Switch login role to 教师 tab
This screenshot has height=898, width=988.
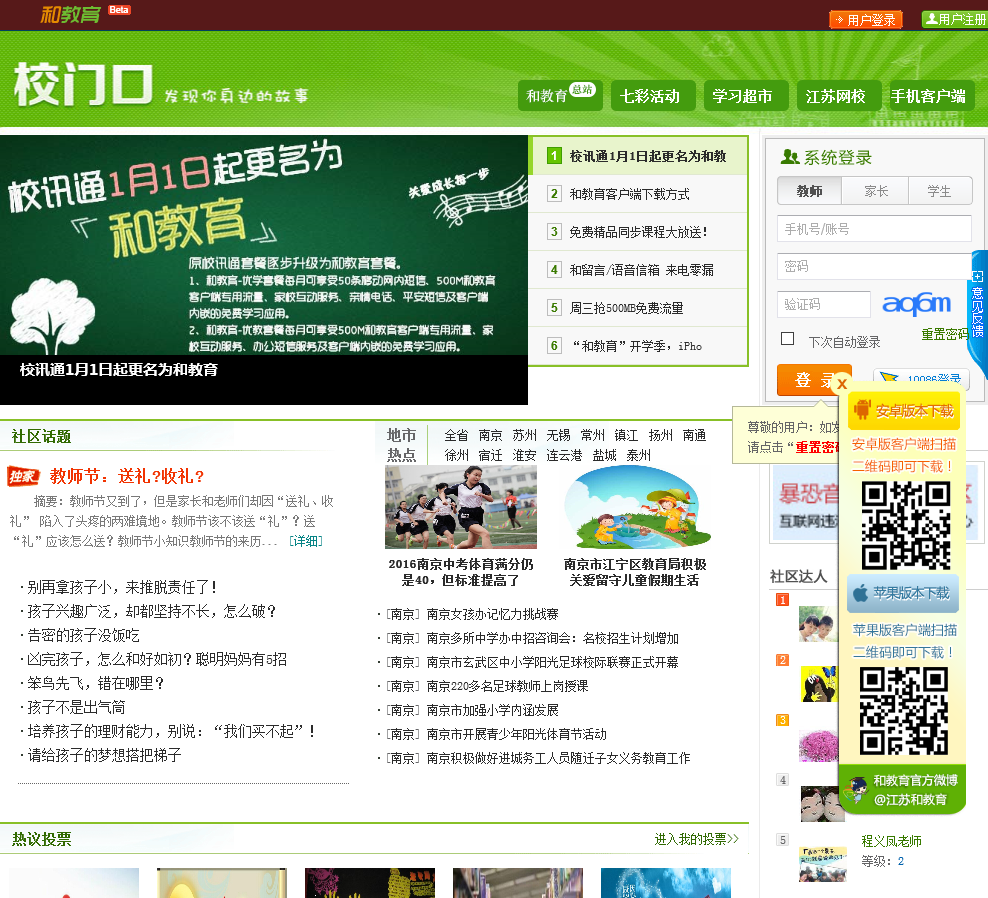click(809, 191)
